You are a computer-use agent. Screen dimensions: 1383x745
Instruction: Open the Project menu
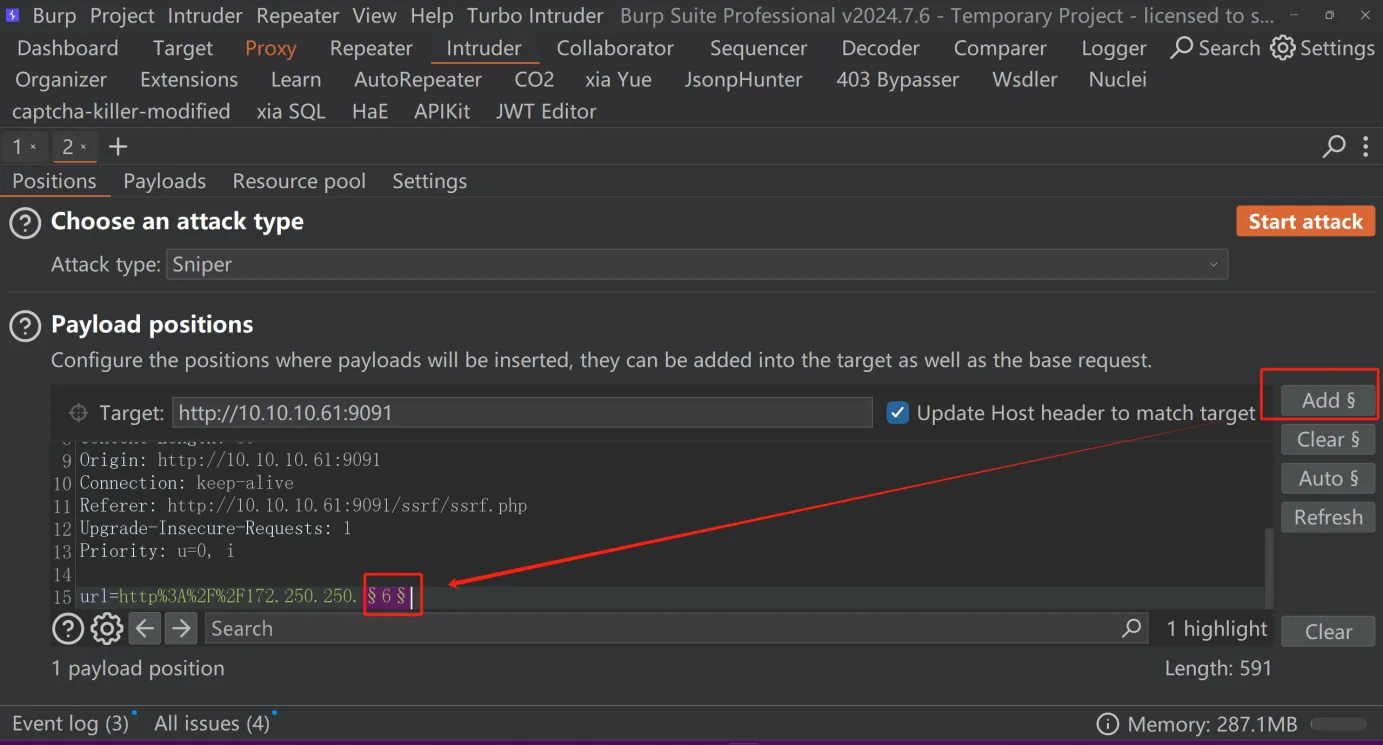(122, 16)
